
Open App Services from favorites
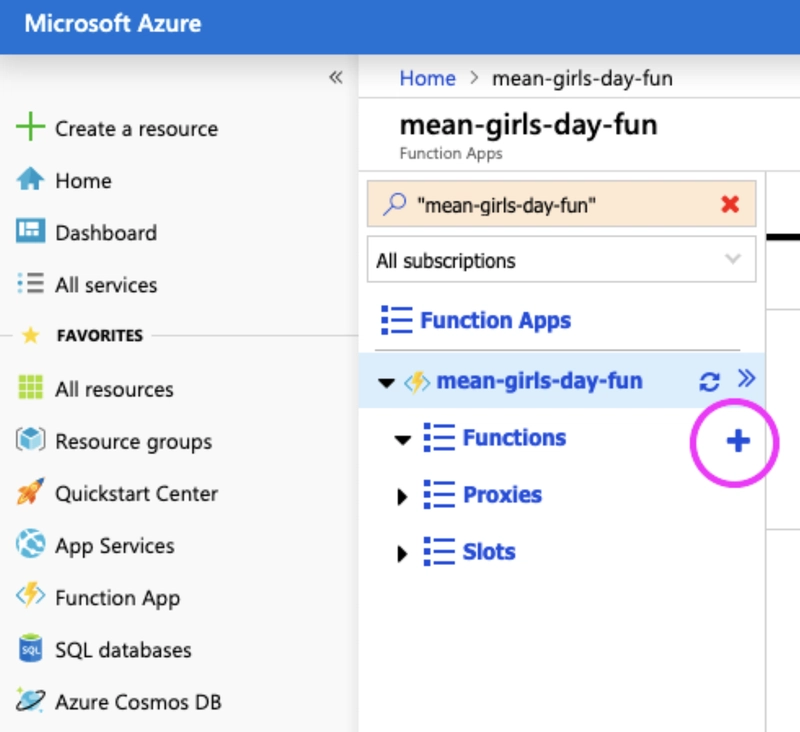click(x=115, y=546)
